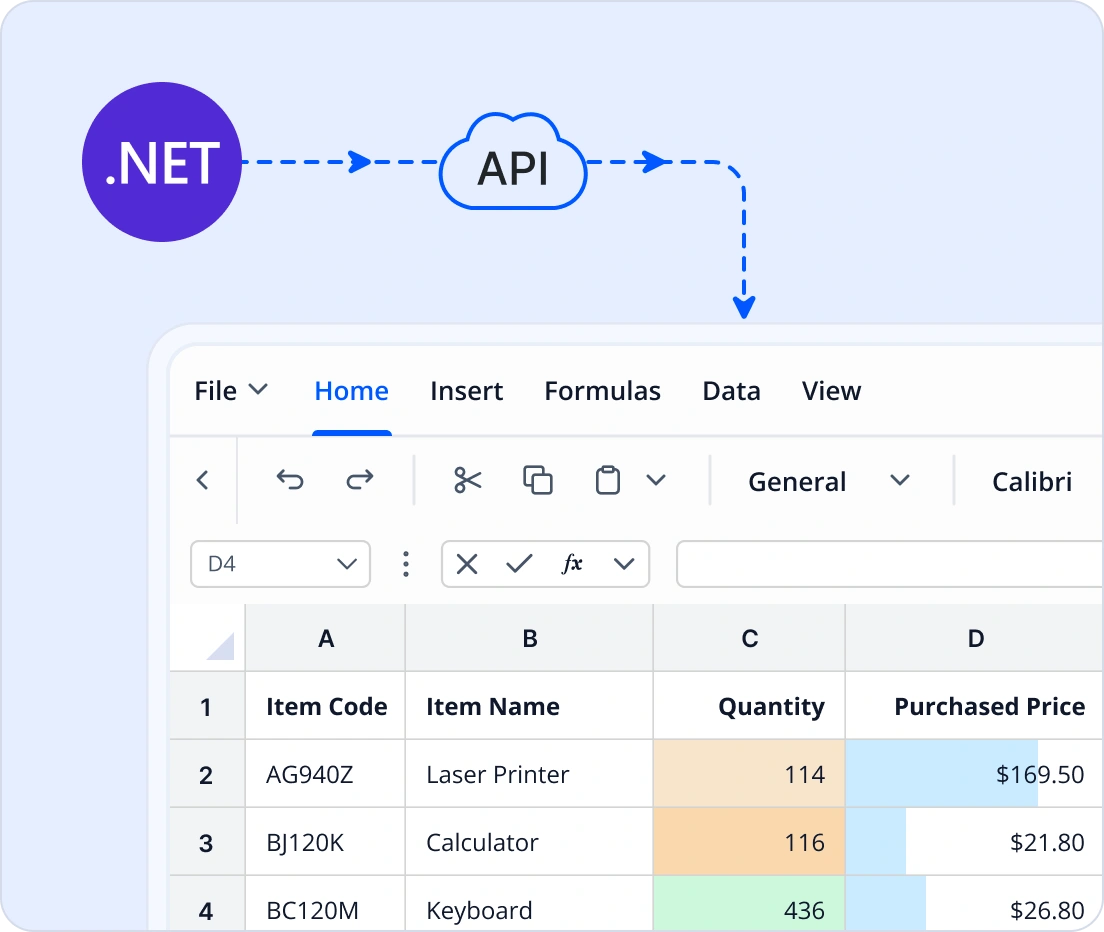Click the Copy icon
Image resolution: width=1104 pixels, height=932 pixels.
point(538,480)
